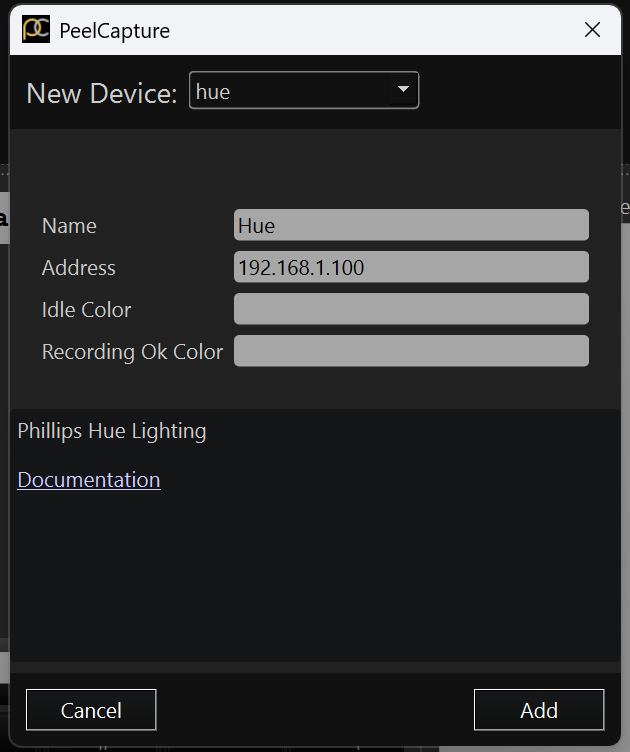
Task: Click the Address label text
Action: point(79,268)
